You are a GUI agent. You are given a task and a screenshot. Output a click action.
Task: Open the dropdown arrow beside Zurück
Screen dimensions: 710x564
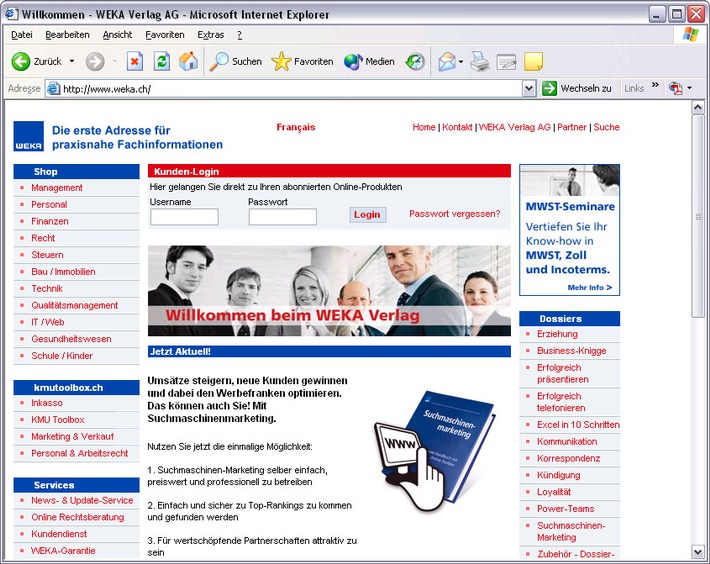[x=72, y=62]
